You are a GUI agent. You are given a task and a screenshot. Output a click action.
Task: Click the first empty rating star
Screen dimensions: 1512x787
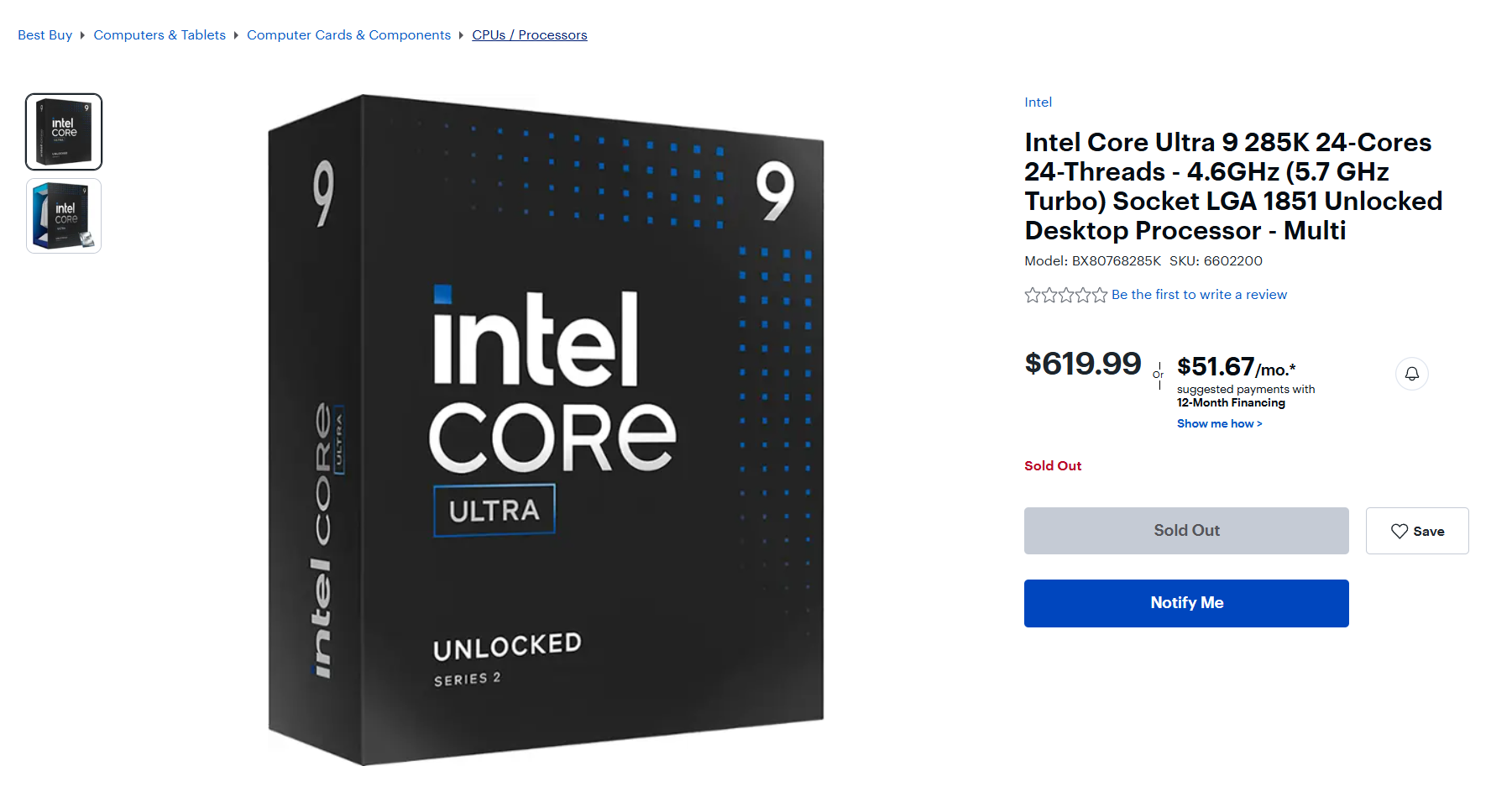pyautogui.click(x=1033, y=295)
